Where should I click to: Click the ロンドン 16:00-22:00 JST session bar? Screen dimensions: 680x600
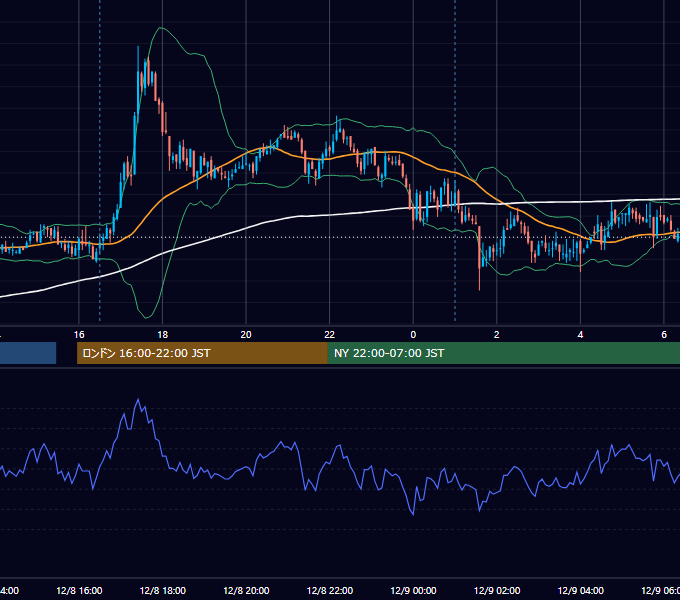click(202, 353)
